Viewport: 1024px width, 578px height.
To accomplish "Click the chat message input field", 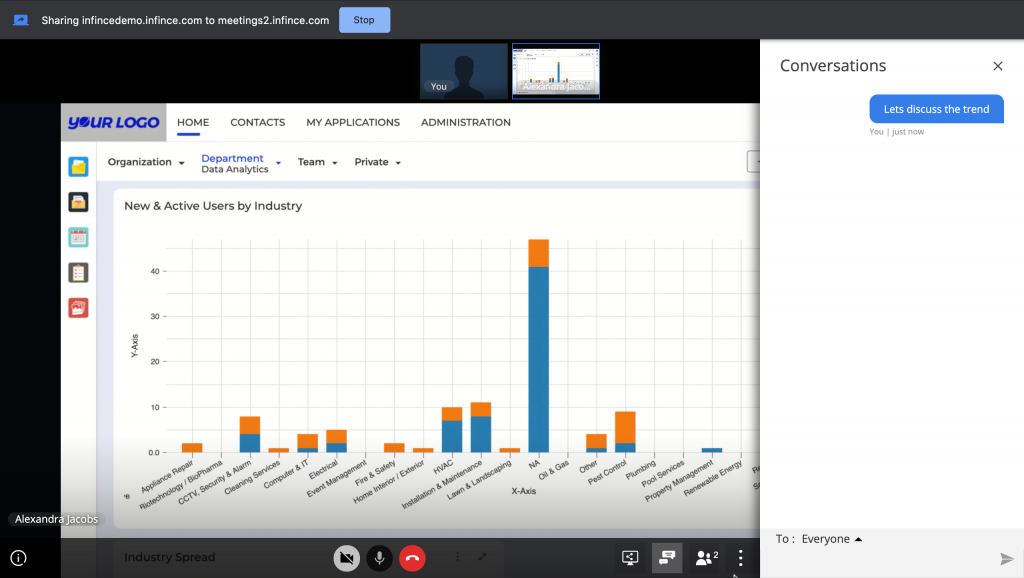I will (x=882, y=560).
